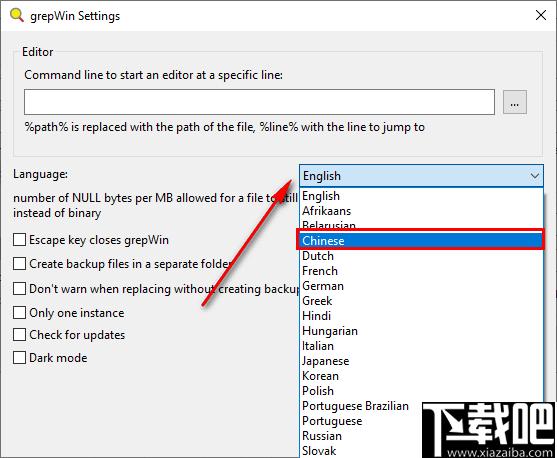This screenshot has width=557, height=458.
Task: Select English from the language list
Action: tap(421, 196)
